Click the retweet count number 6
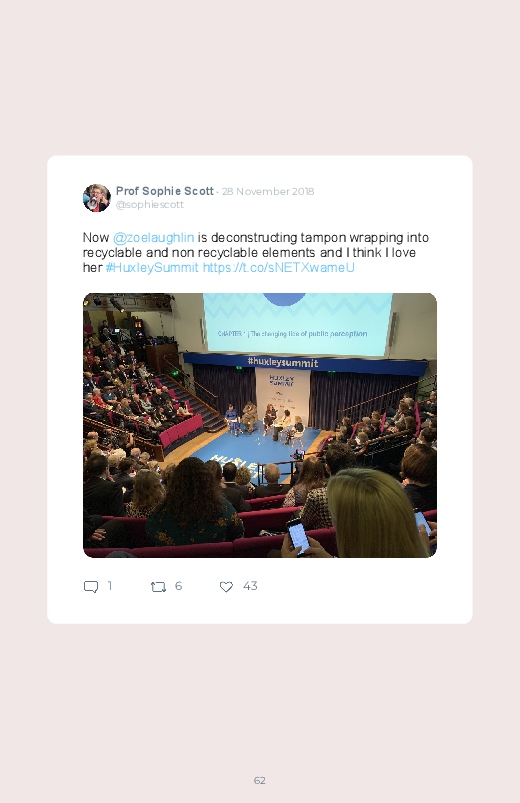The width and height of the screenshot is (520, 803). coord(178,586)
